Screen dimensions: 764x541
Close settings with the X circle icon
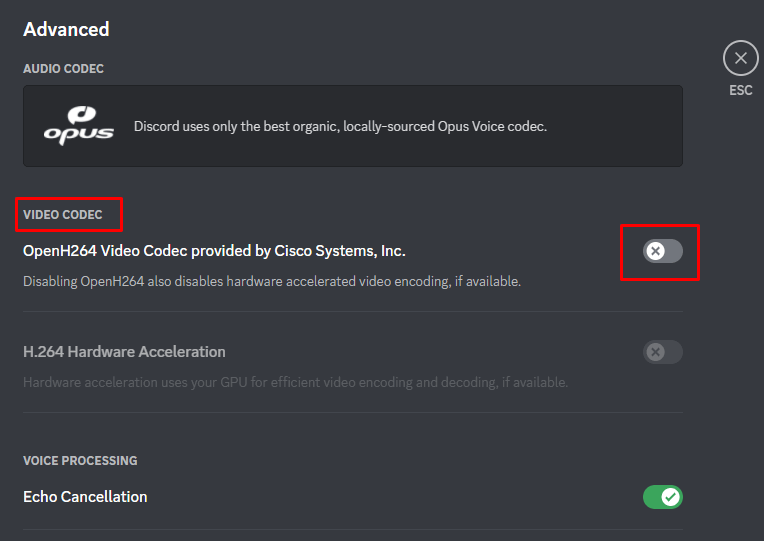click(x=740, y=59)
